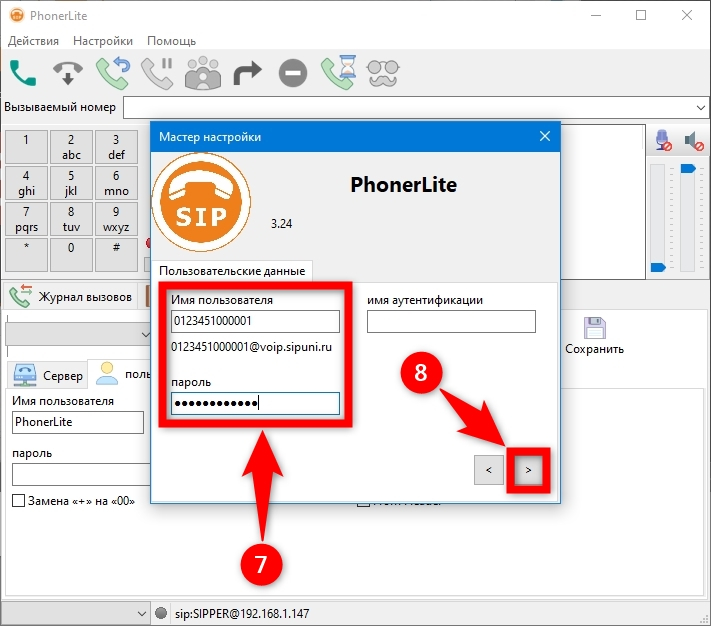Dial keypad button 7 pqrs

[x=26, y=219]
